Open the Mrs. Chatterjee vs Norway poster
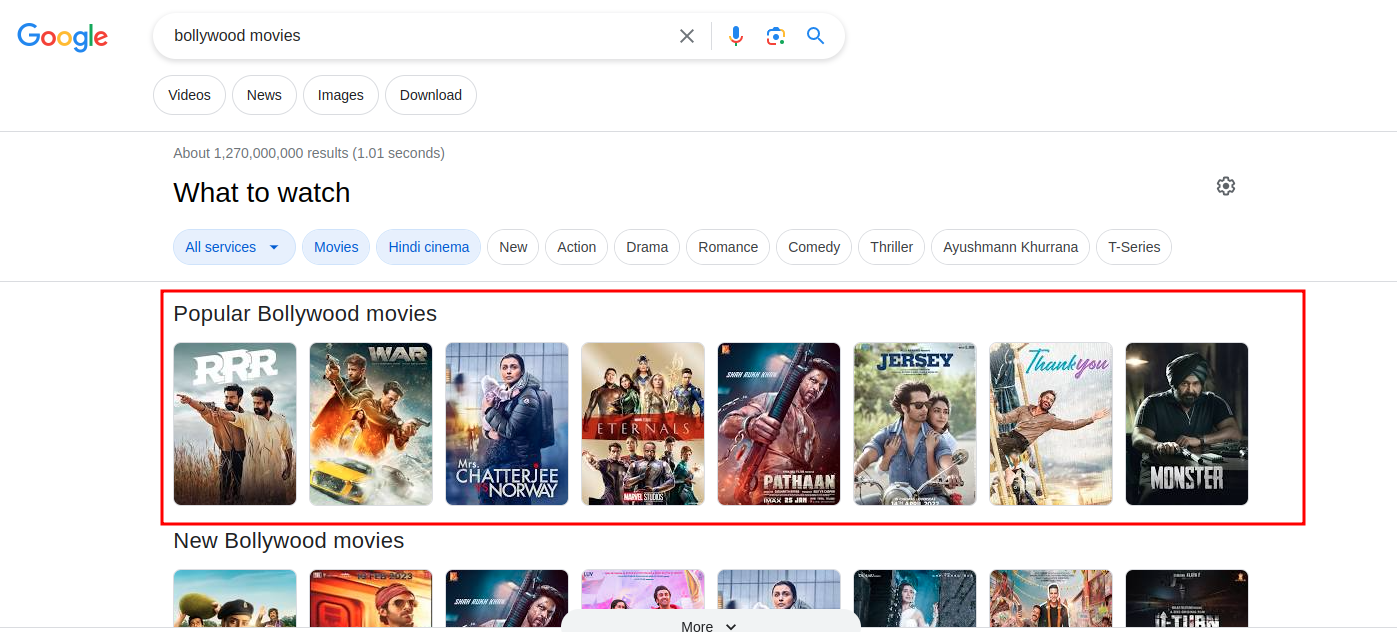Image resolution: width=1397 pixels, height=632 pixels. pyautogui.click(x=507, y=424)
